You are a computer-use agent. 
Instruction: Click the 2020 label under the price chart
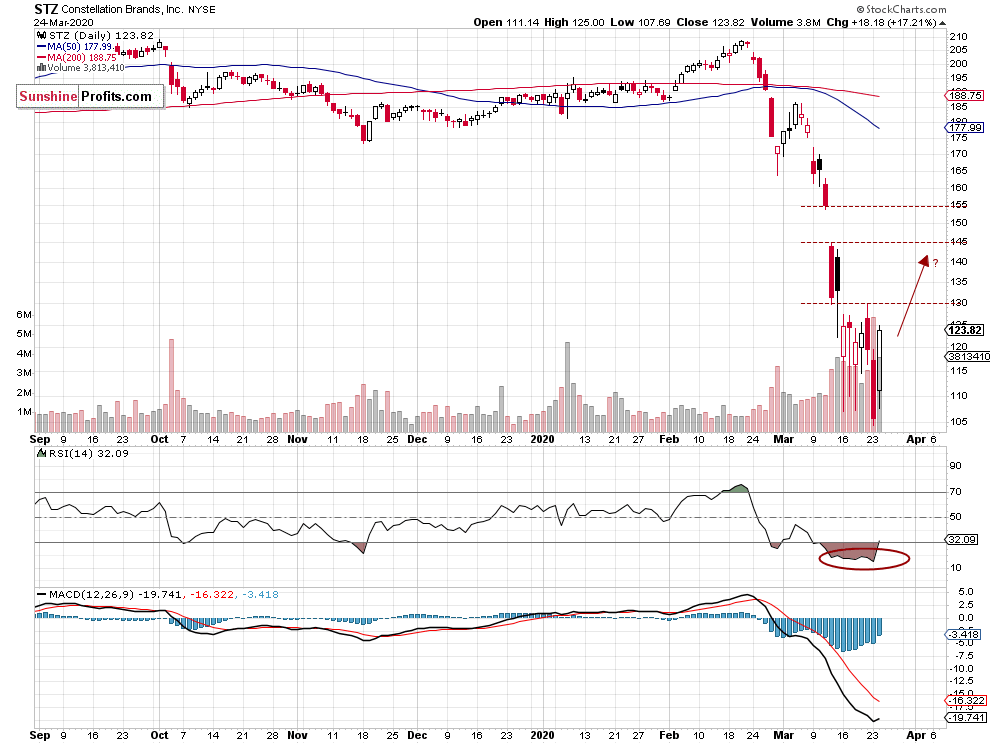coord(542,439)
